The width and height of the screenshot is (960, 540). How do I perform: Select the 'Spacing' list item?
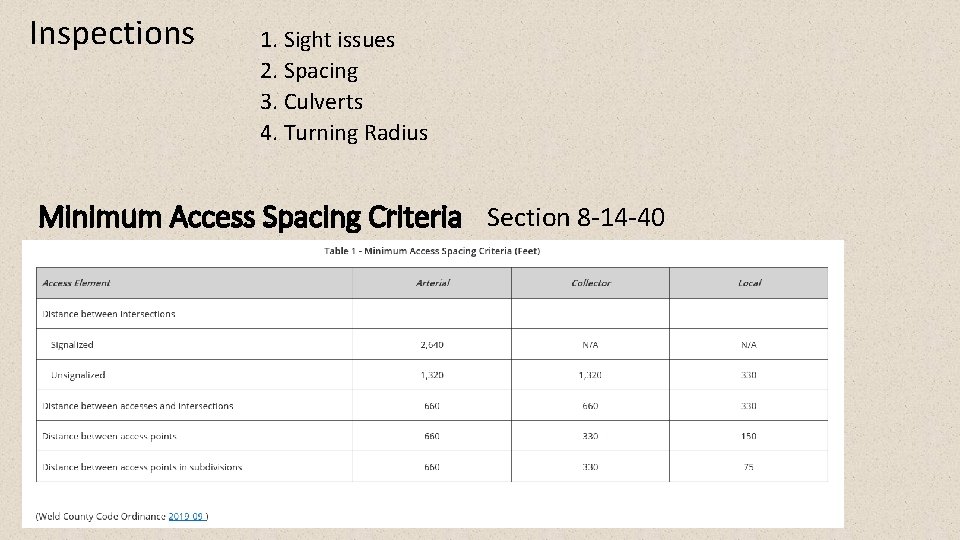309,71
